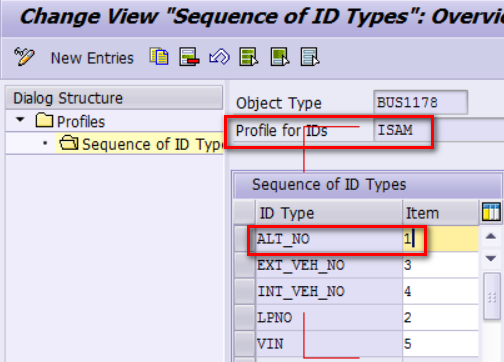Click the Item field for INT_VEH_NO
This screenshot has height=362, width=504.
pos(440,292)
